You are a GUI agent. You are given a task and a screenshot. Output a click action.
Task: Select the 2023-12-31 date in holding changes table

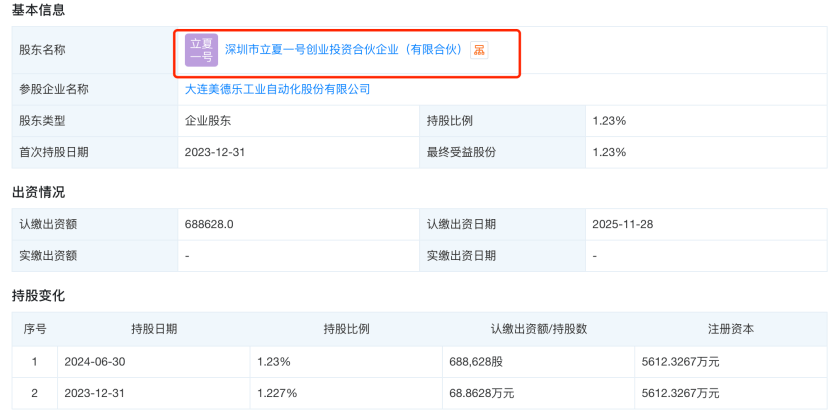click(154, 394)
